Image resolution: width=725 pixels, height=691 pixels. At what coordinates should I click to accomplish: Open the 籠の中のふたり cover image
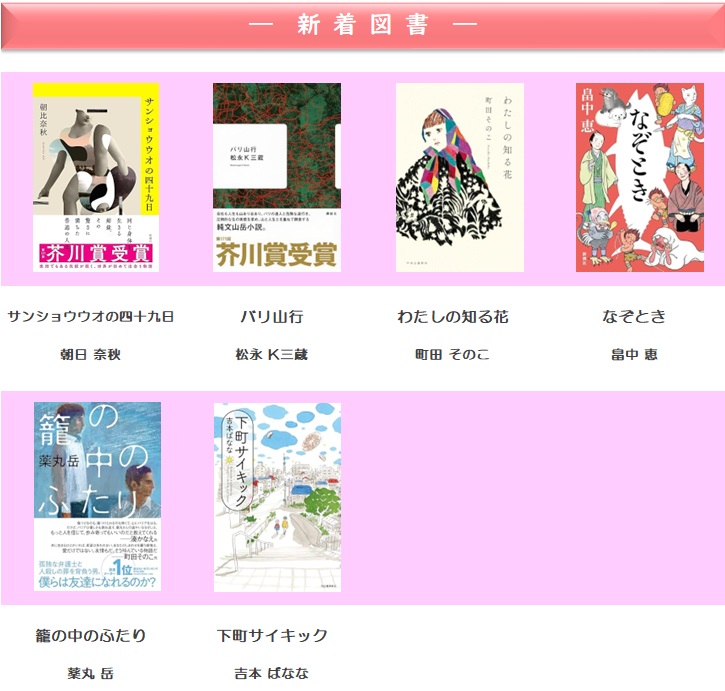[x=97, y=496]
